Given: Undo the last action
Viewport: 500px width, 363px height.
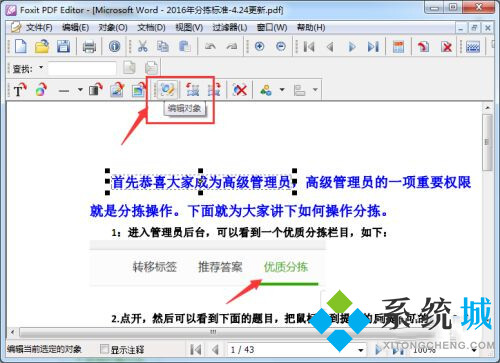Looking at the screenshot, I should click(210, 46).
